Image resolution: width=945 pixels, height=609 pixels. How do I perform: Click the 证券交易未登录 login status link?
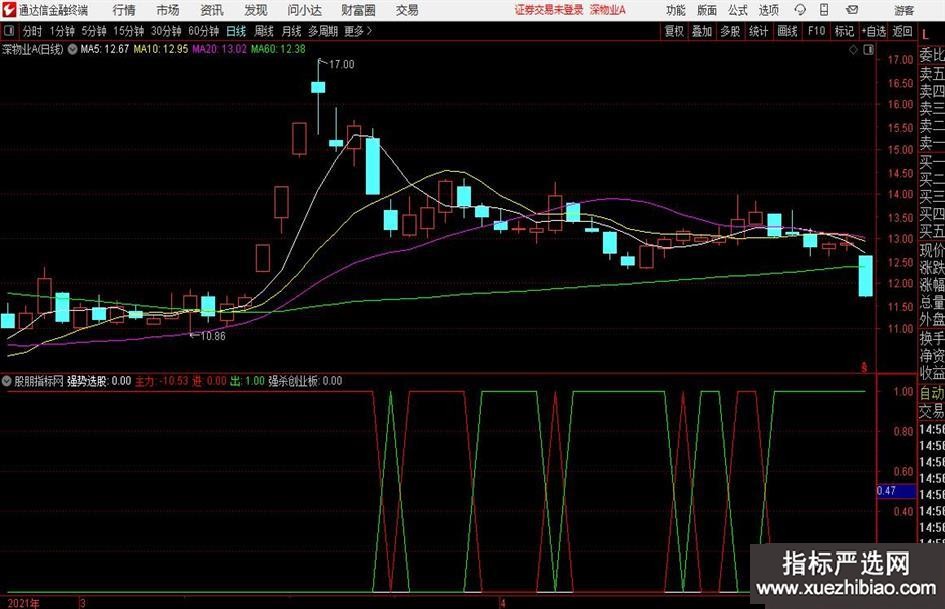pyautogui.click(x=549, y=10)
